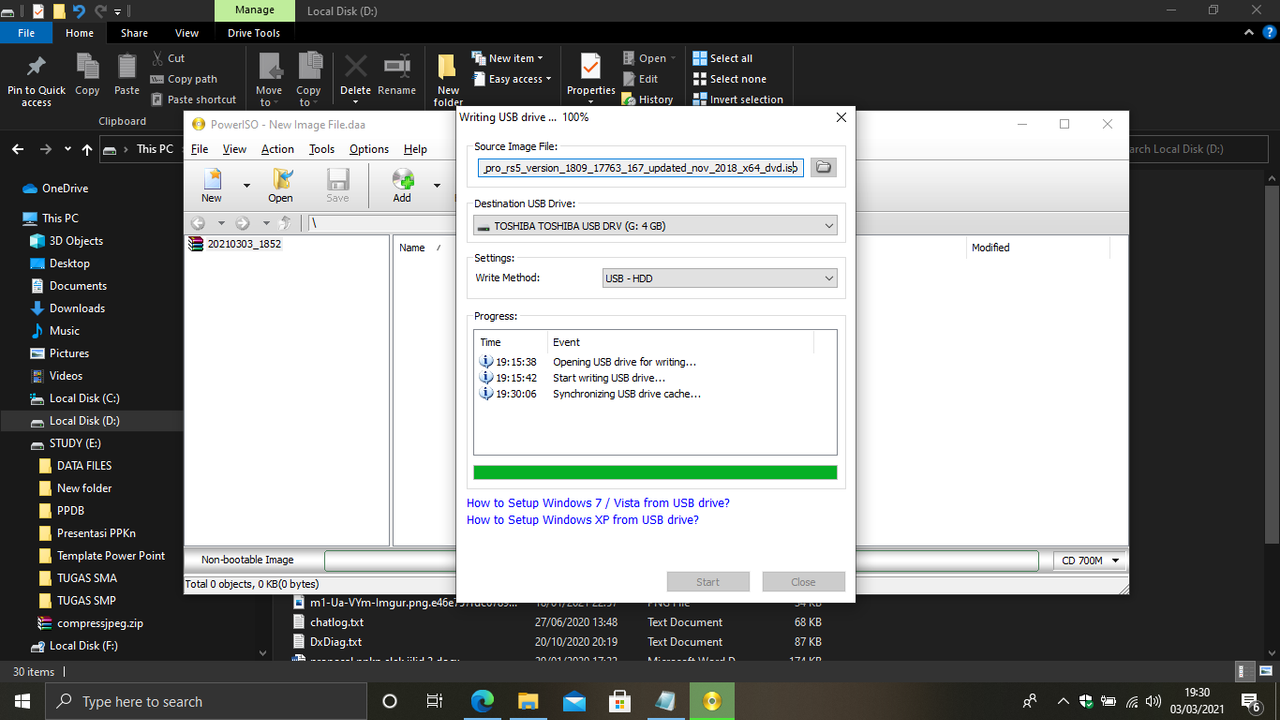Open PowerISO View menu

click(234, 149)
